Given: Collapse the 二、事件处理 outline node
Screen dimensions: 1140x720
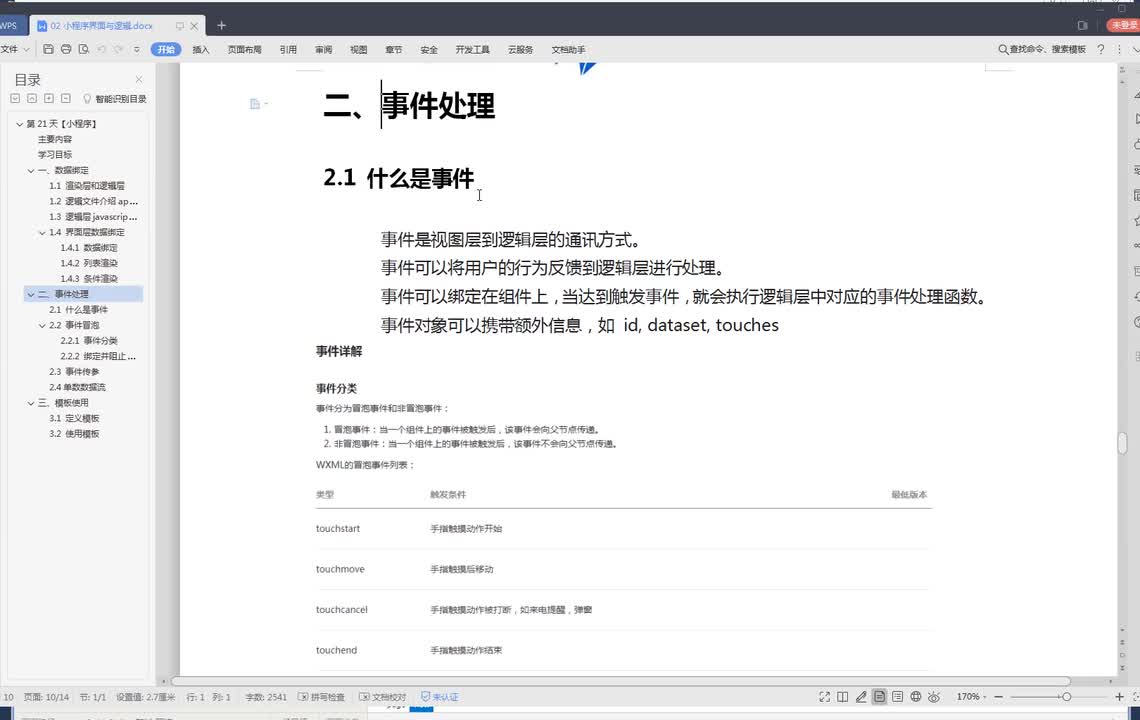Looking at the screenshot, I should coord(31,295).
